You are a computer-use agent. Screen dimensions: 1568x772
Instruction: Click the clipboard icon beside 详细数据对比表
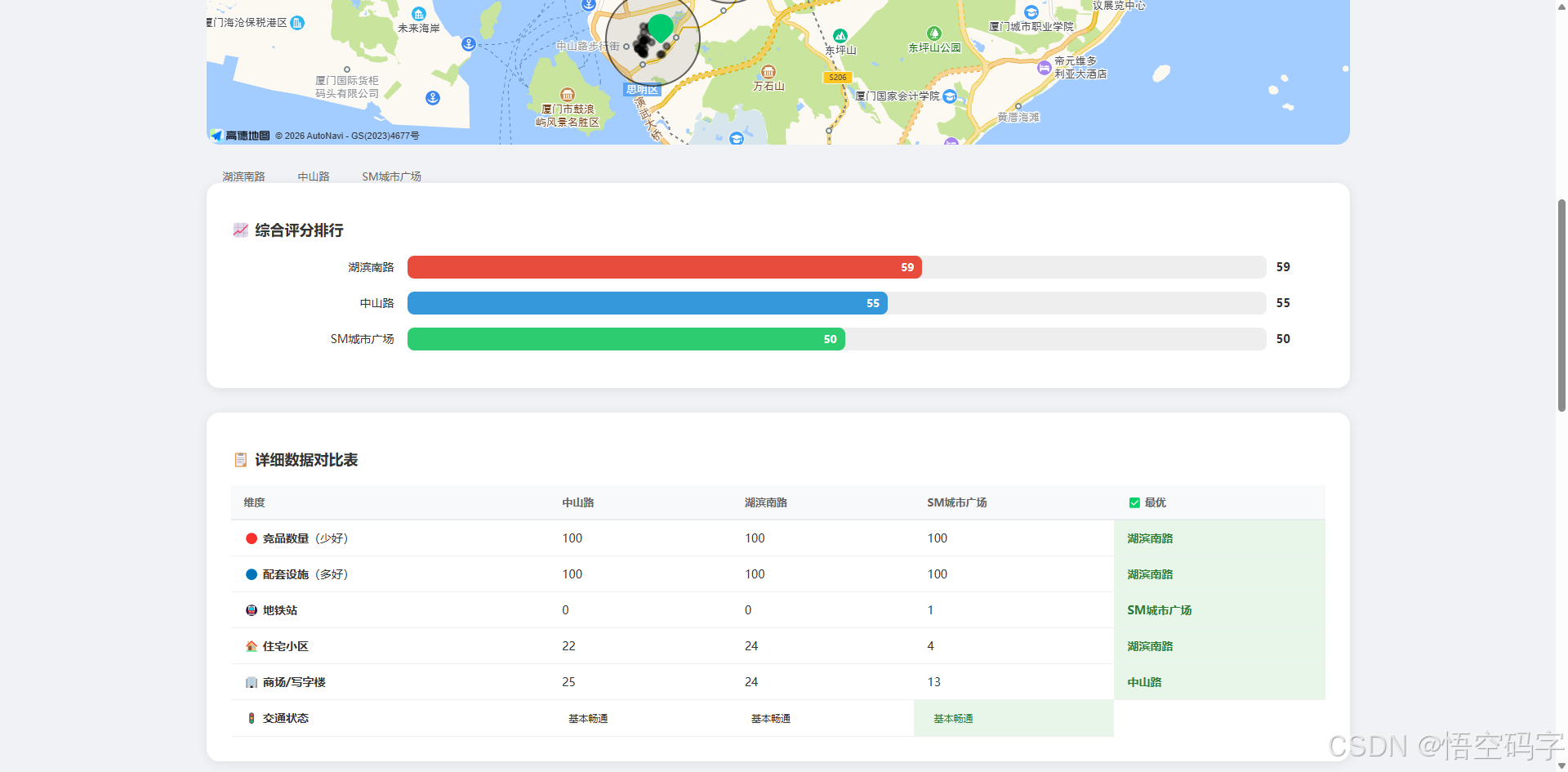click(240, 460)
